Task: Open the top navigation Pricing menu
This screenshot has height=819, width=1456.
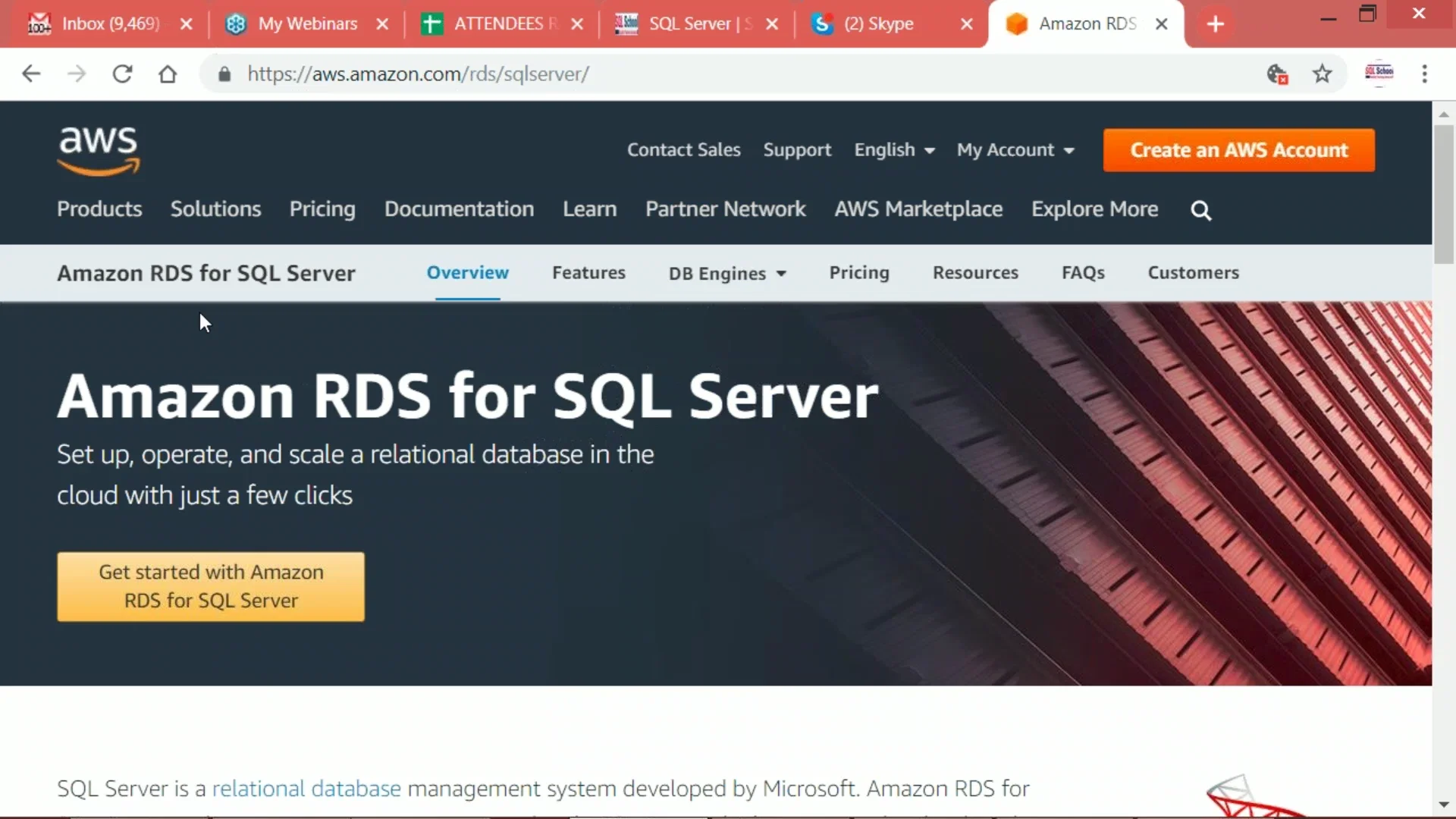Action: pos(322,209)
